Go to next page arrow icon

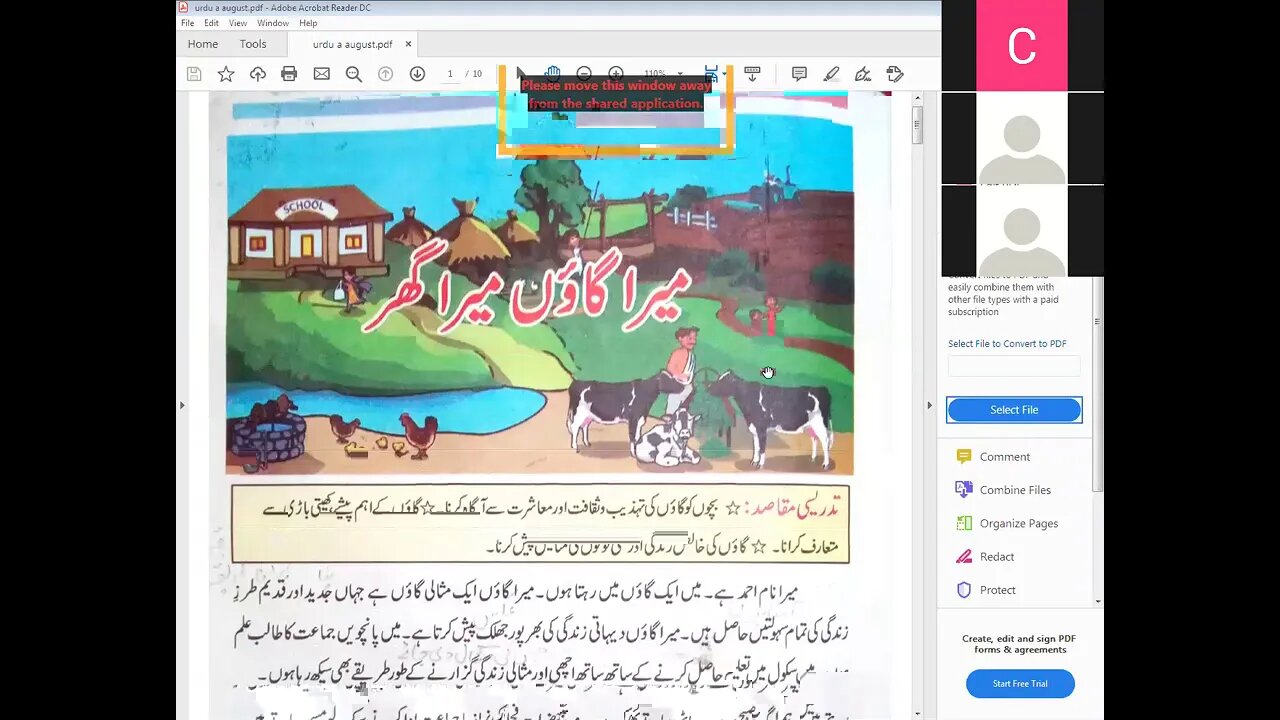click(x=417, y=74)
